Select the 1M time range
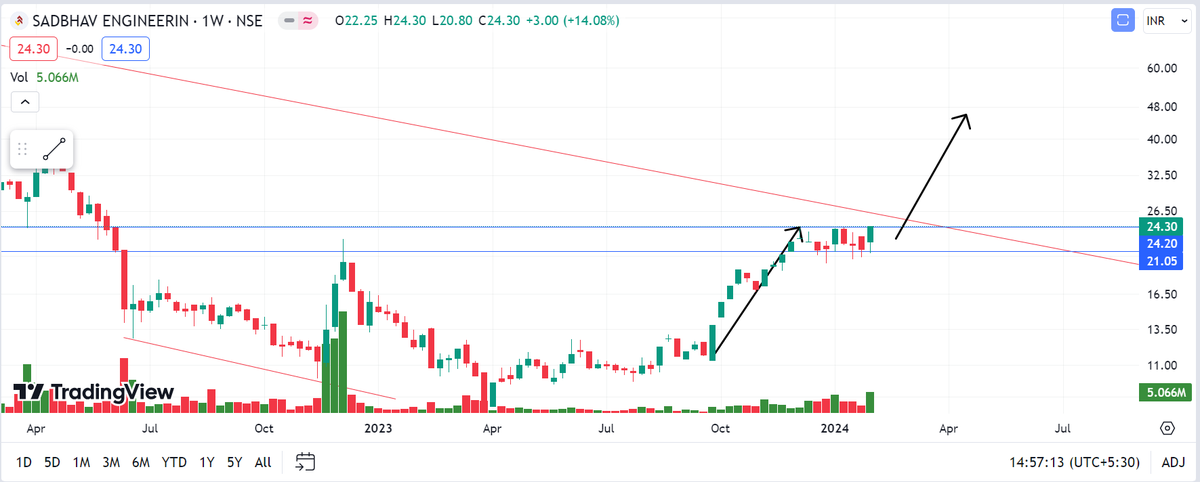 [x=82, y=462]
